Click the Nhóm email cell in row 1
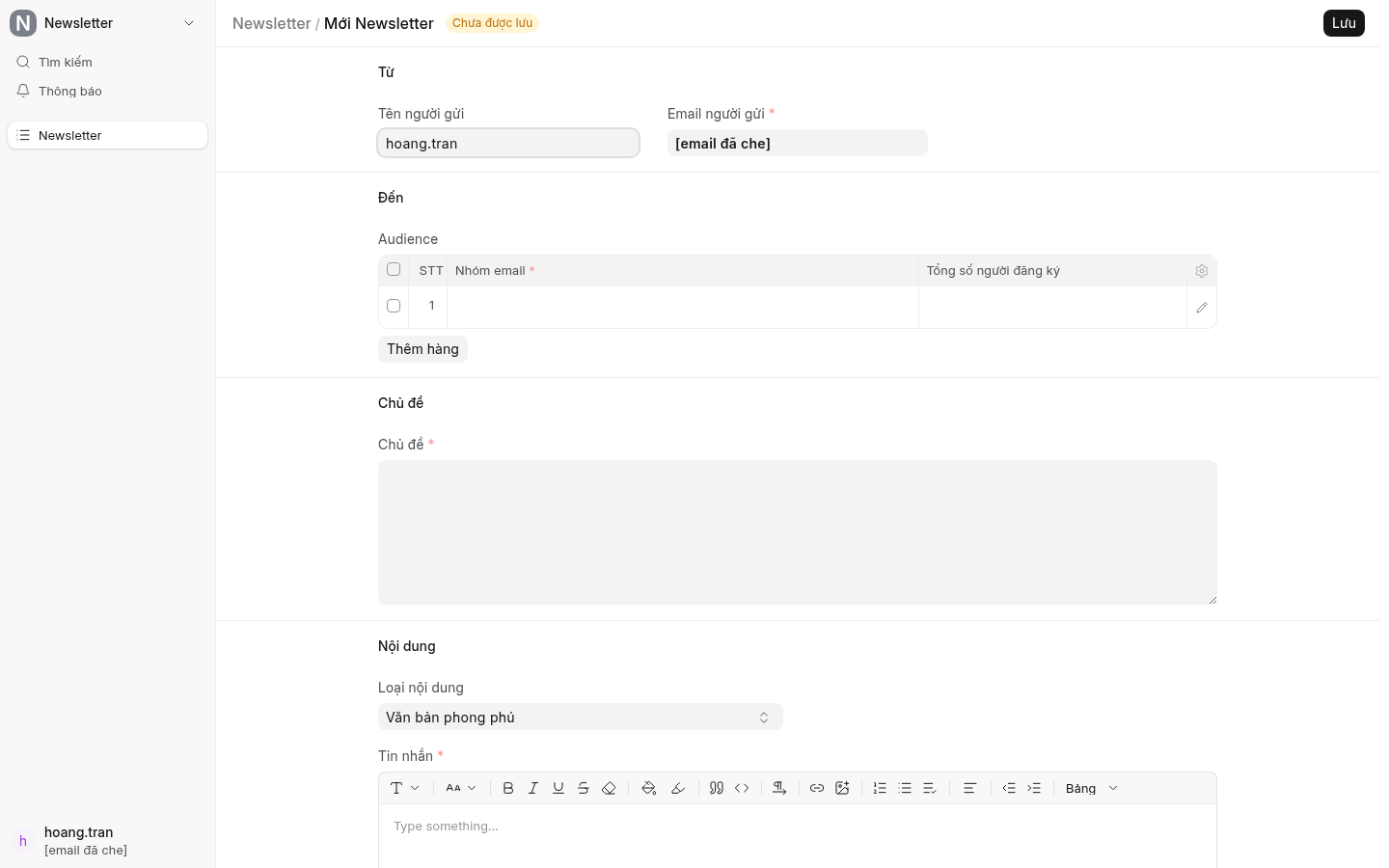The width and height of the screenshot is (1389, 868). 683,307
